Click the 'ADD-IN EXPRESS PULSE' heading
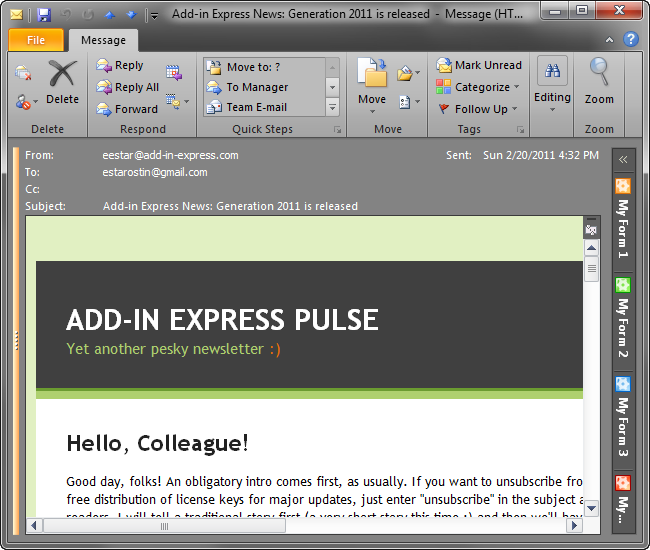This screenshot has height=550, width=650. coord(222,320)
